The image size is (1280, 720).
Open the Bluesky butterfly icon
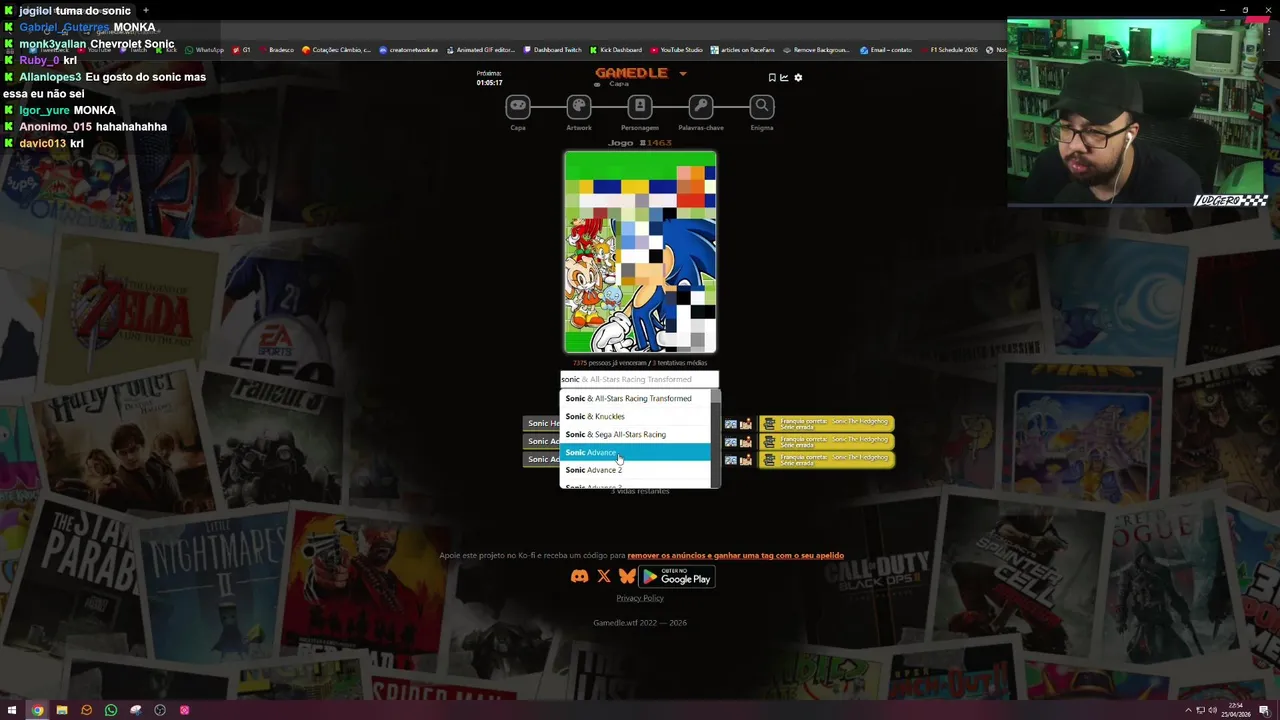pyautogui.click(x=627, y=576)
